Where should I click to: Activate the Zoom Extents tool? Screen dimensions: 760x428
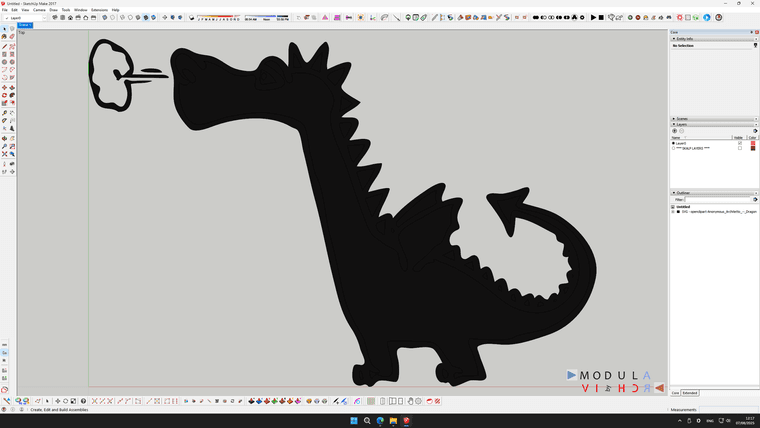point(4,154)
